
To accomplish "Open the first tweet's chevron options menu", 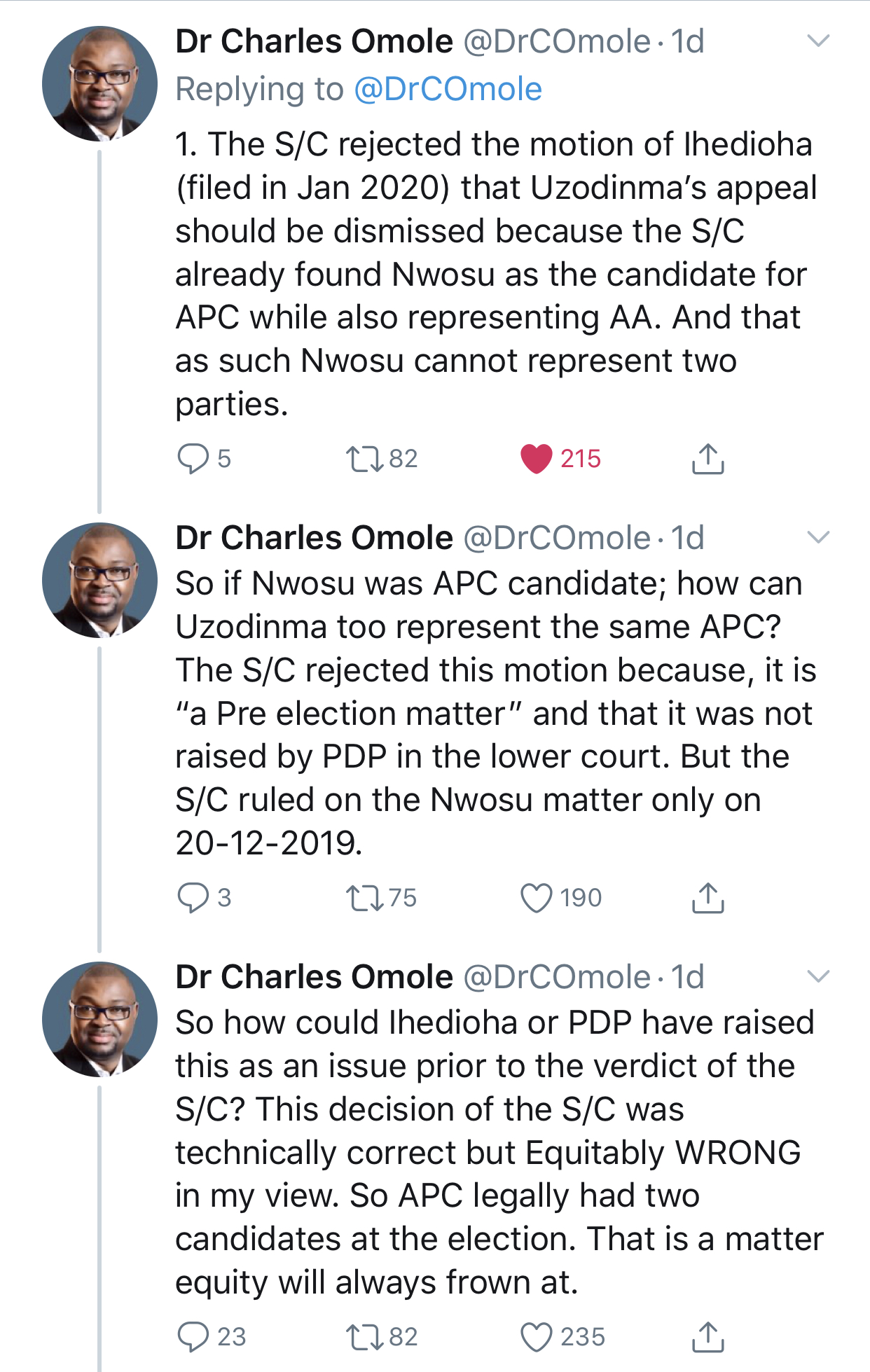I will (818, 41).
